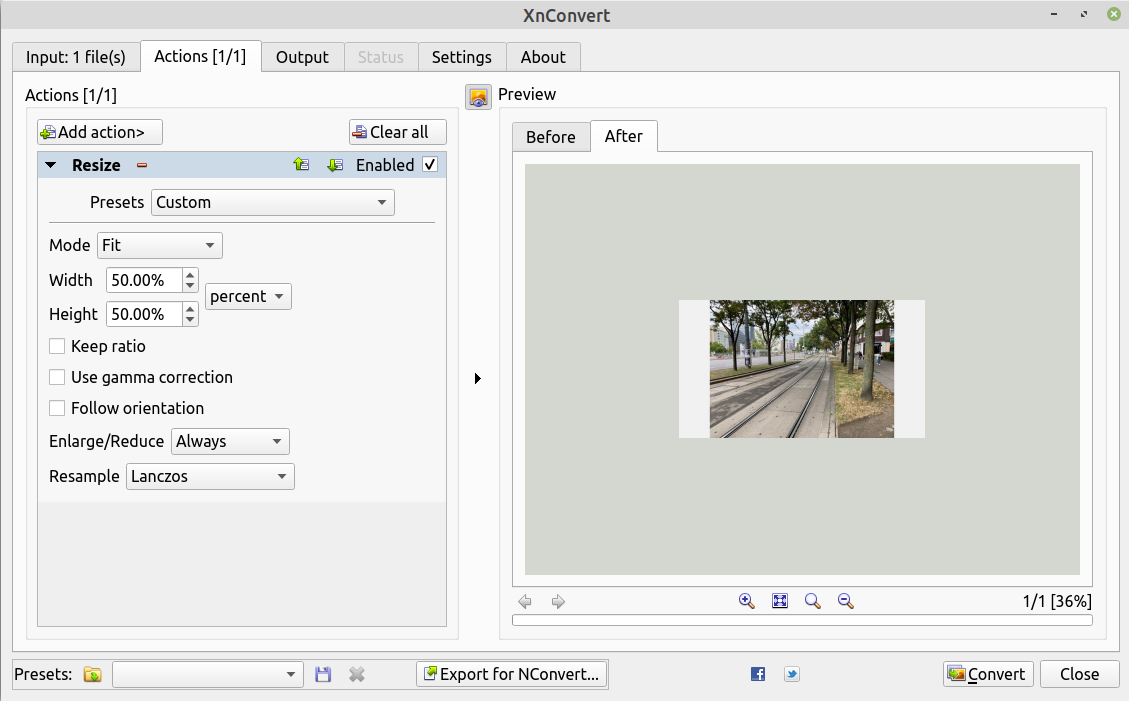This screenshot has width=1129, height=701.
Task: Switch to the Output tab
Action: tap(302, 57)
